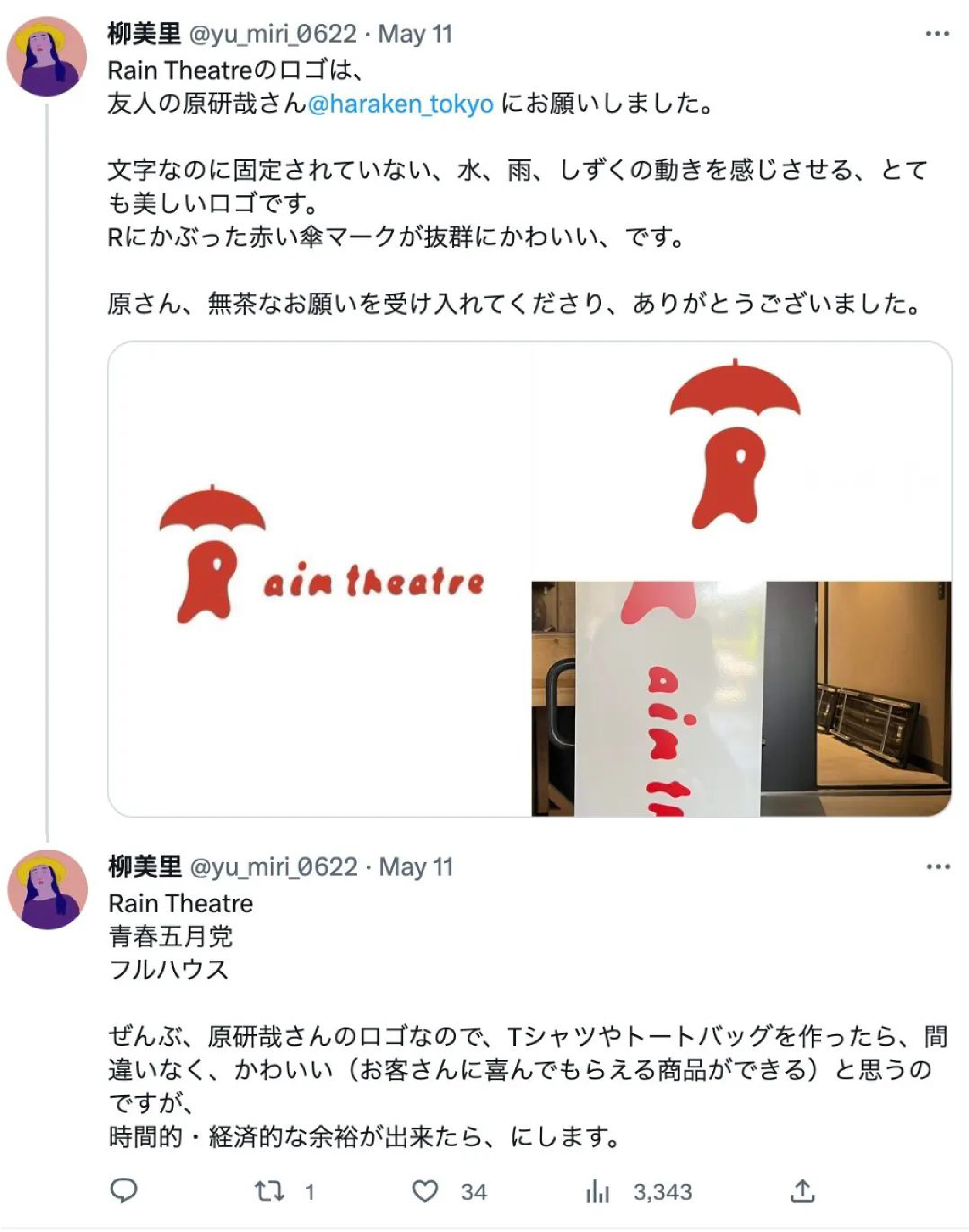Open the May 11 timestamp of the first tweet
Image resolution: width=969 pixels, height=1232 pixels.
[416, 34]
